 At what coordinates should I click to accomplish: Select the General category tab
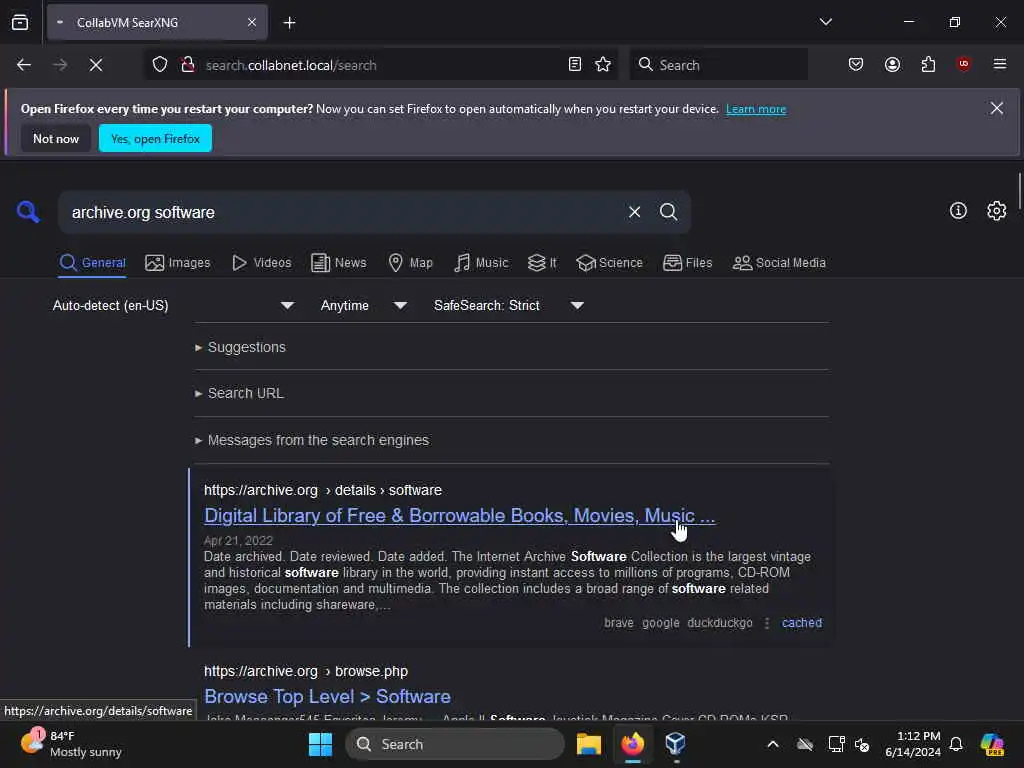pos(92,263)
